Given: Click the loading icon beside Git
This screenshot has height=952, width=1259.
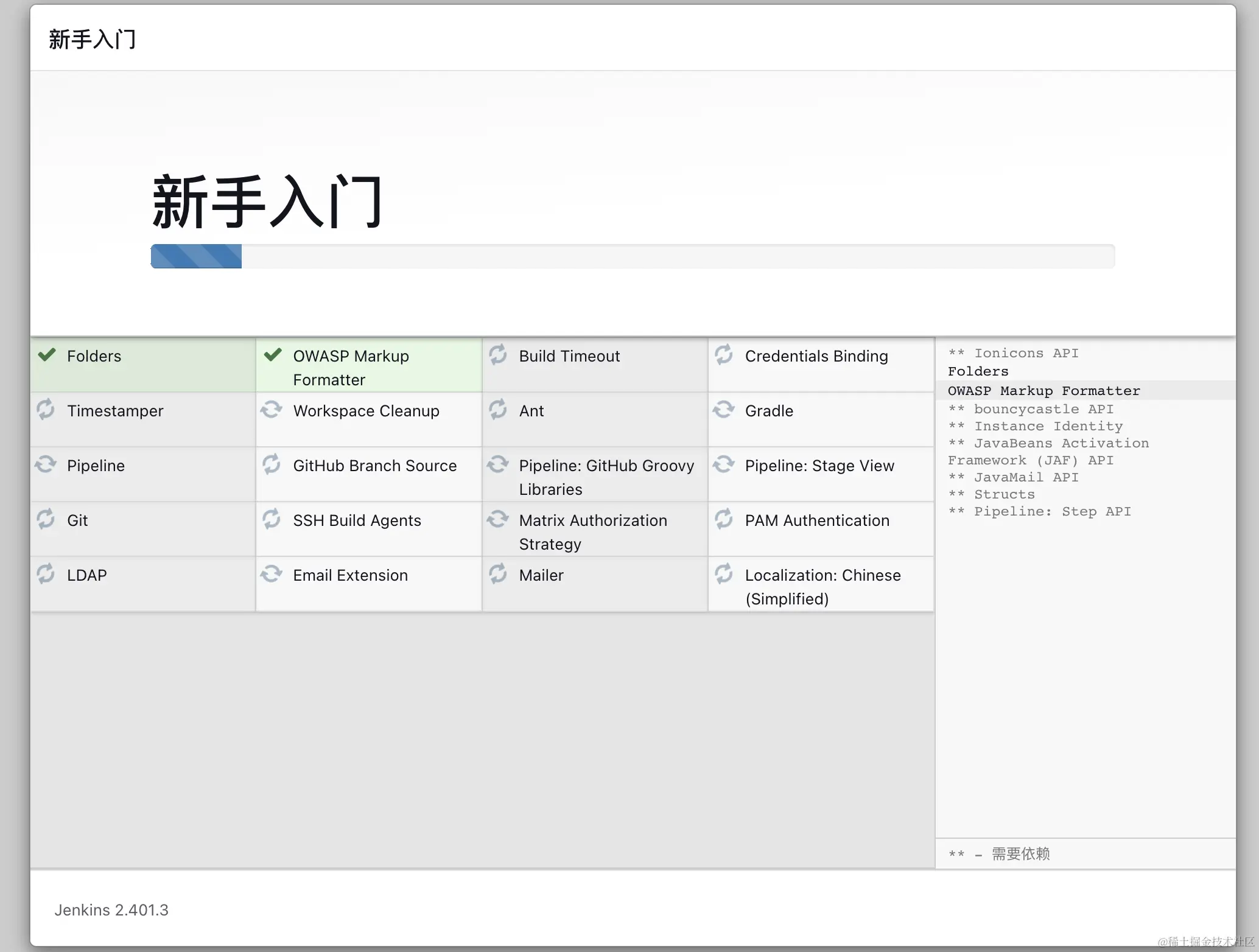Looking at the screenshot, I should [x=46, y=519].
